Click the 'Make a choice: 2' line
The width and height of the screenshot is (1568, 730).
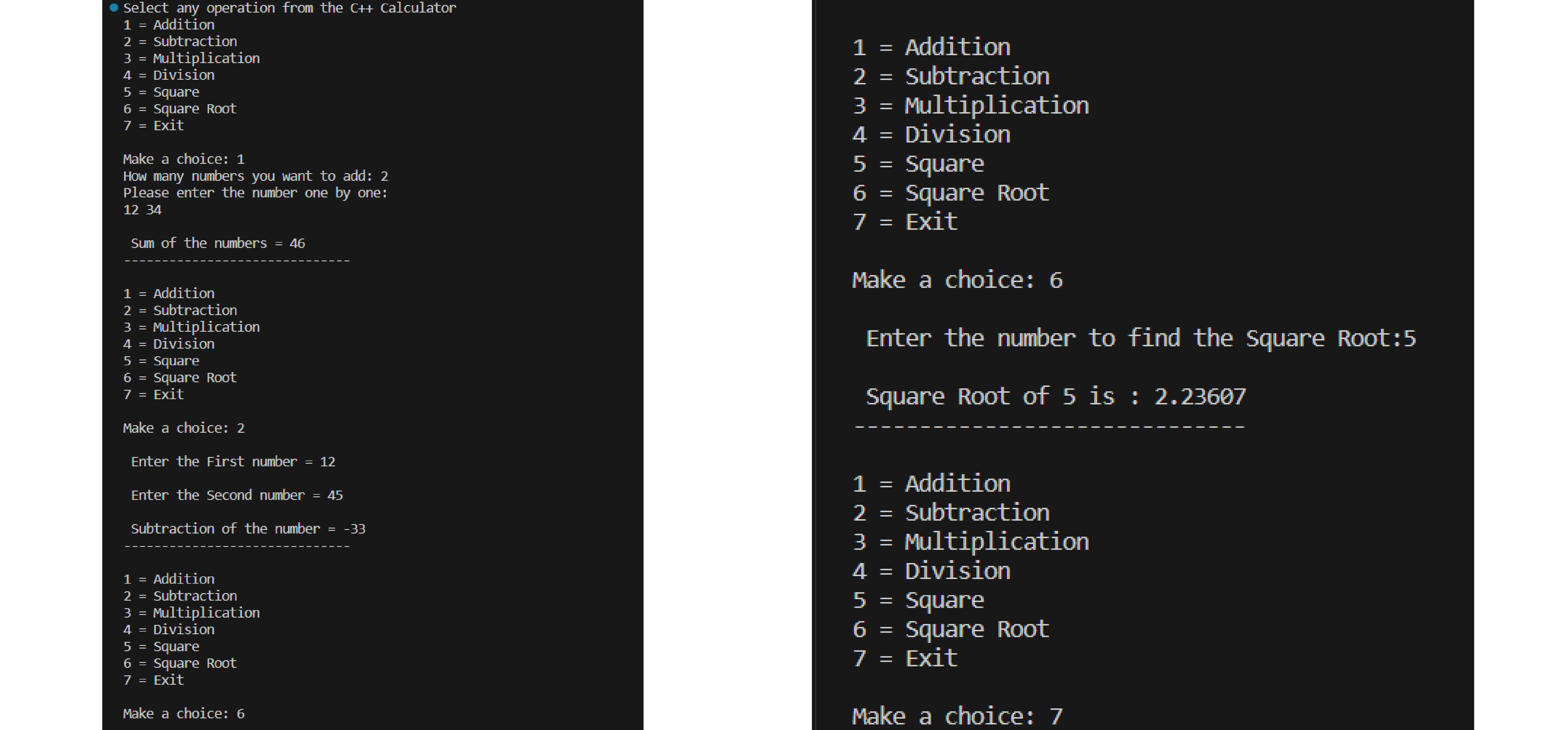(x=183, y=428)
